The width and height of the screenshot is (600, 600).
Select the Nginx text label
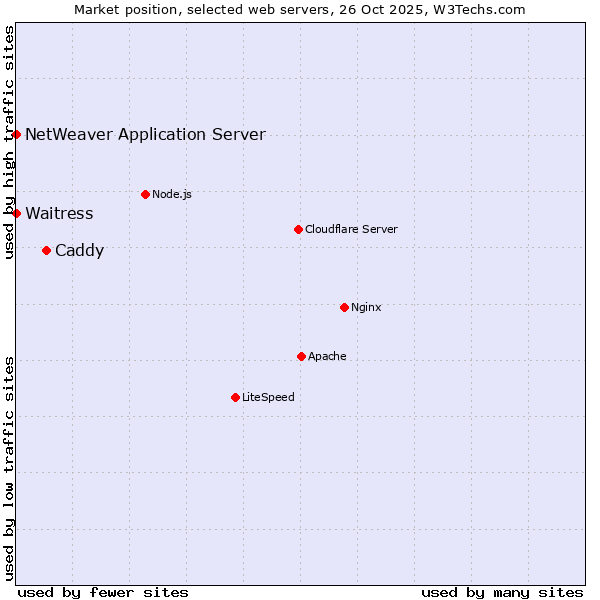click(x=366, y=307)
